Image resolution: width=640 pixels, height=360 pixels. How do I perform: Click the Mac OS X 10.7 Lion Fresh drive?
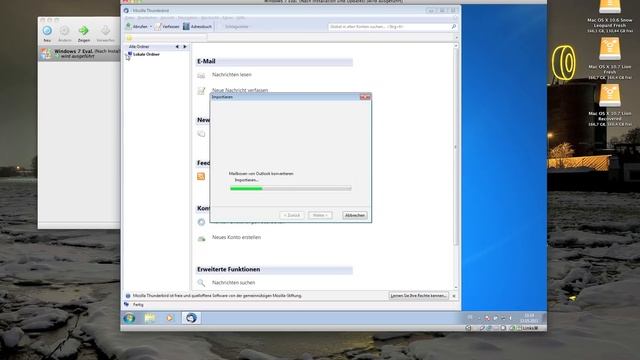[609, 58]
